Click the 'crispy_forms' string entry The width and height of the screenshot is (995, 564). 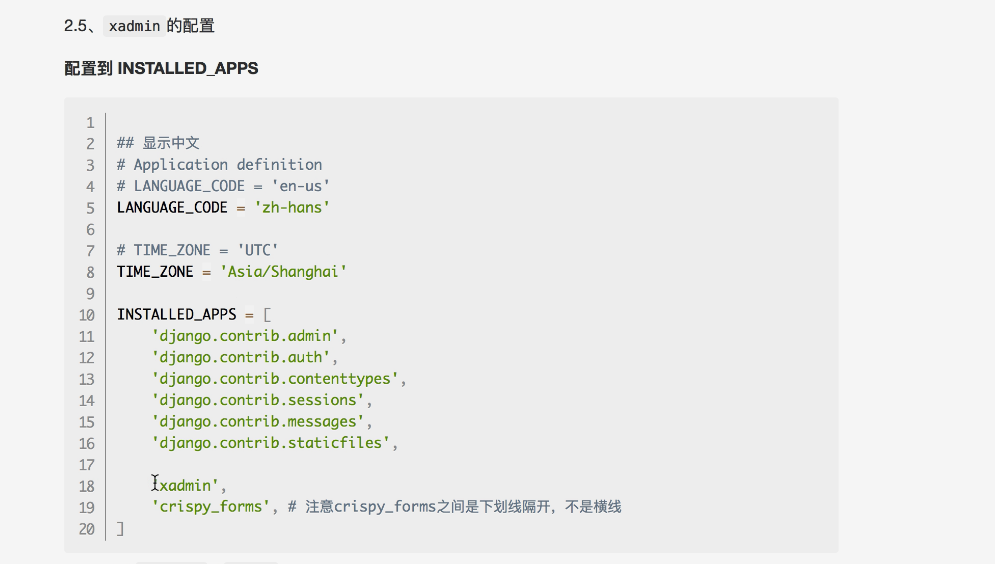[209, 507]
